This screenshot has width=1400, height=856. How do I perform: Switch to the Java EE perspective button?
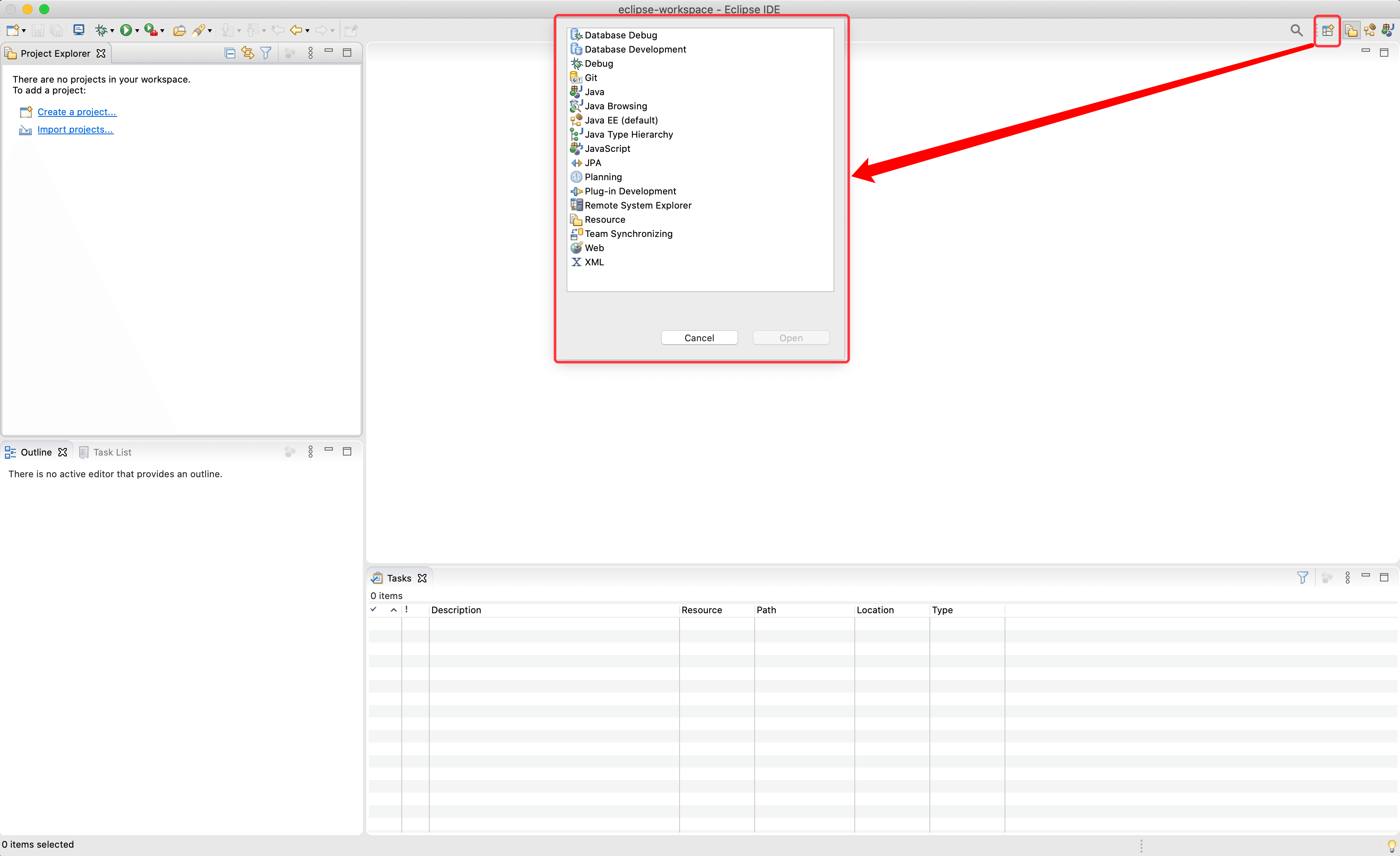click(x=1370, y=30)
